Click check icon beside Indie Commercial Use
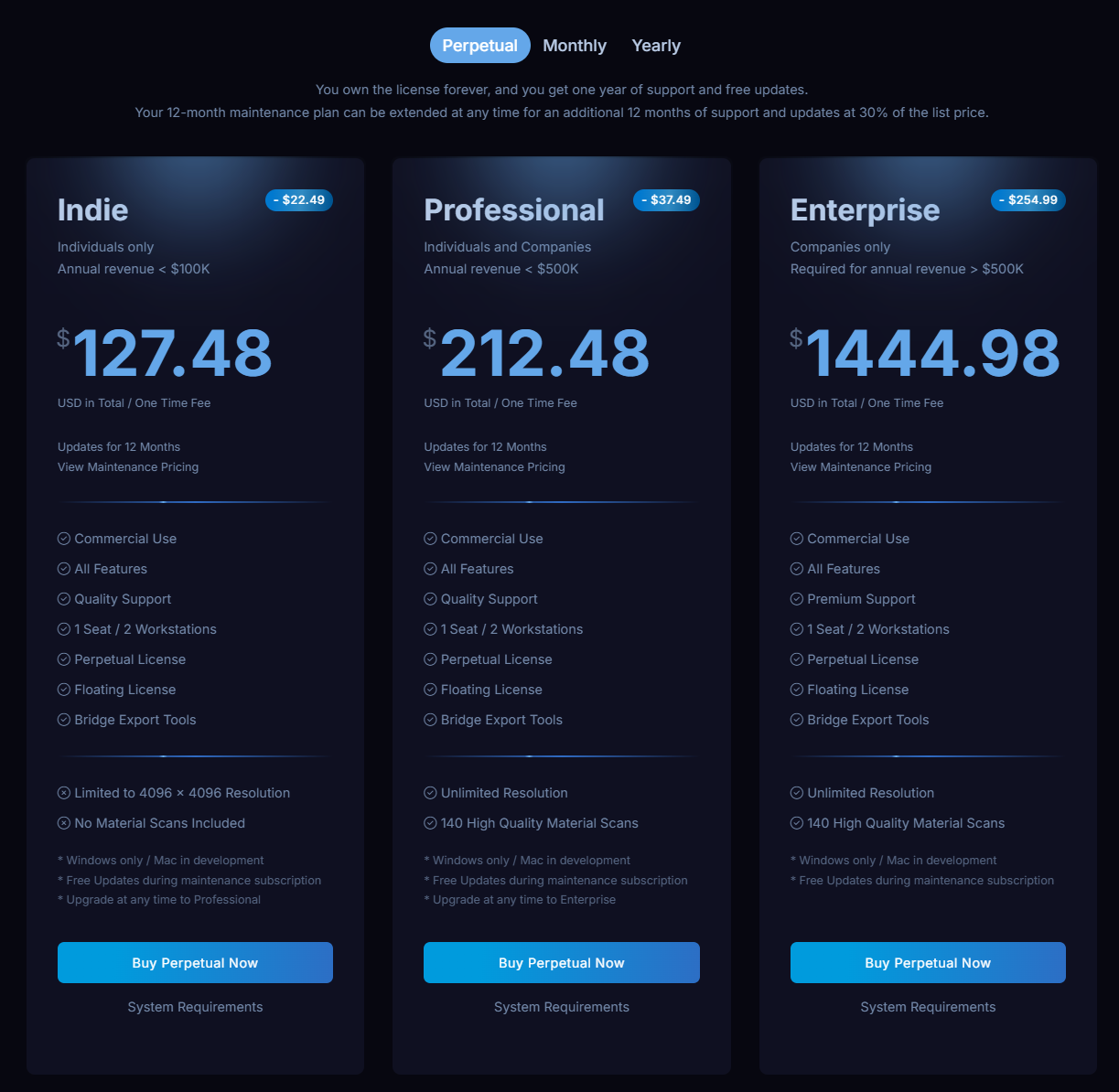The width and height of the screenshot is (1119, 1092). point(64,539)
